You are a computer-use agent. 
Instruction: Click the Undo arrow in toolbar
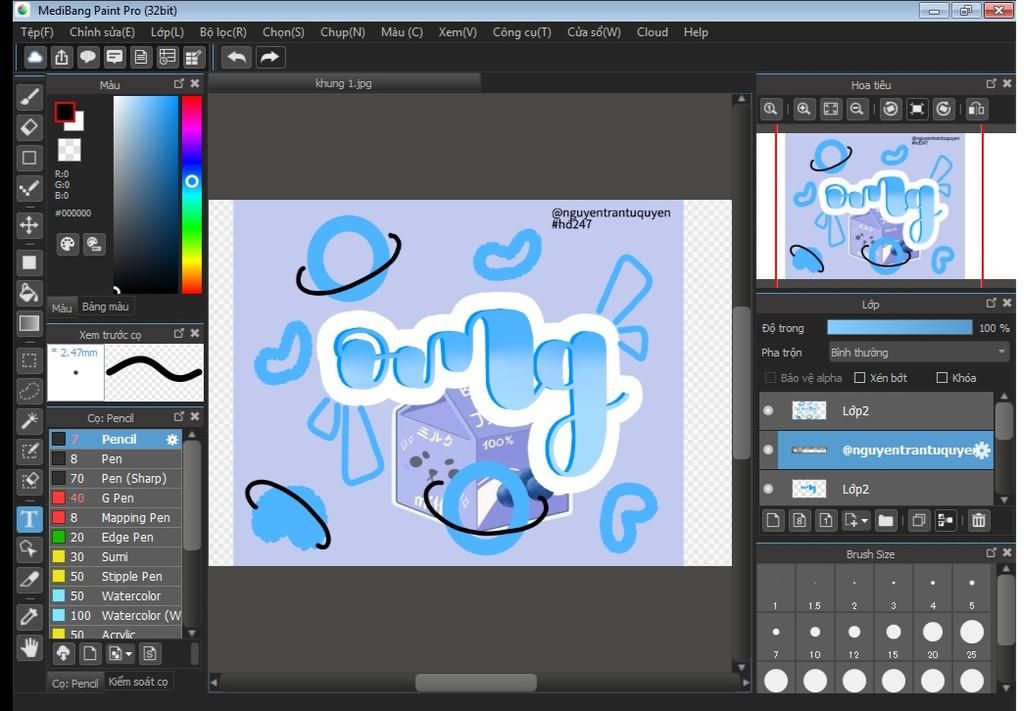click(236, 57)
